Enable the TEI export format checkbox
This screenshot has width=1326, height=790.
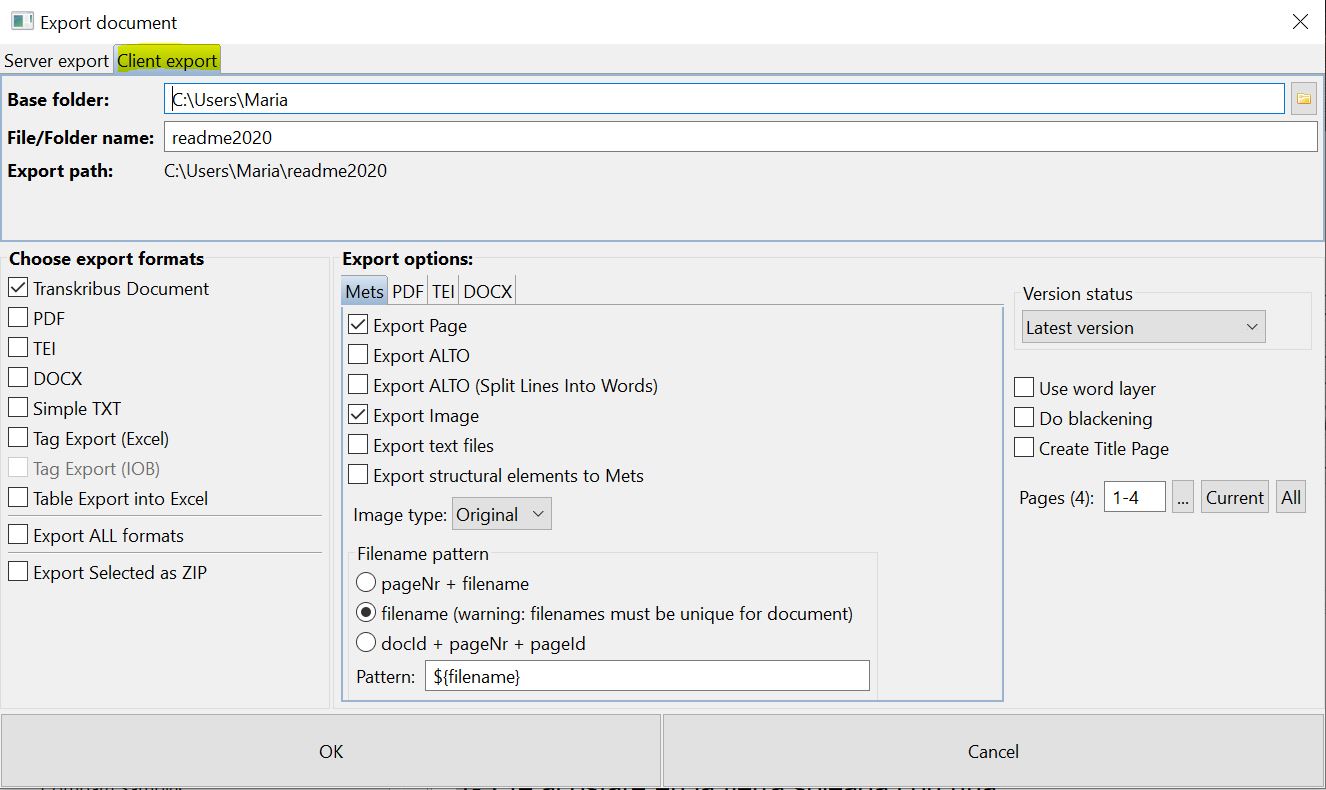pos(18,348)
